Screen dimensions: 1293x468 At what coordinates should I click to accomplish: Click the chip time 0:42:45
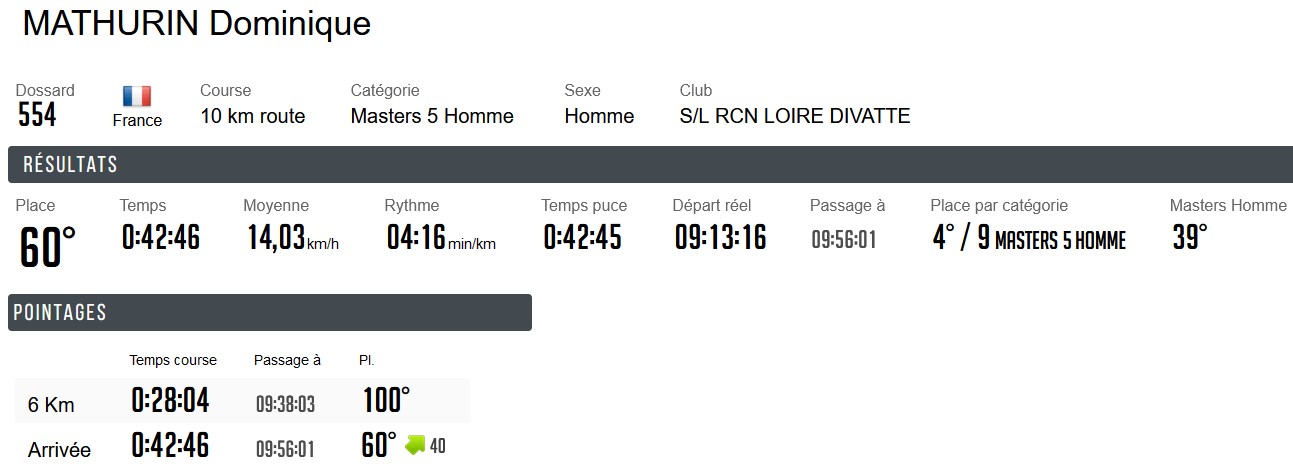[x=582, y=238]
